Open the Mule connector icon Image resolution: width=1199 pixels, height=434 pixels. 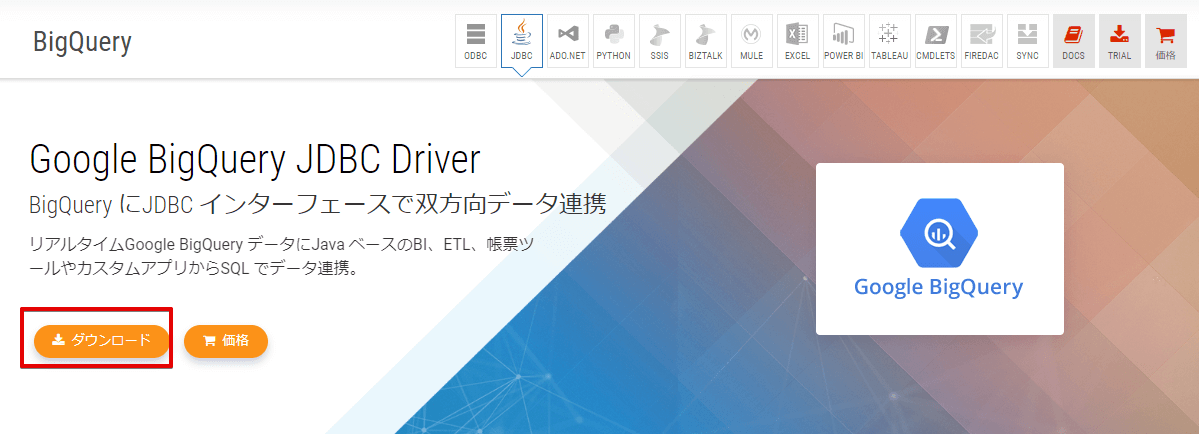[751, 41]
